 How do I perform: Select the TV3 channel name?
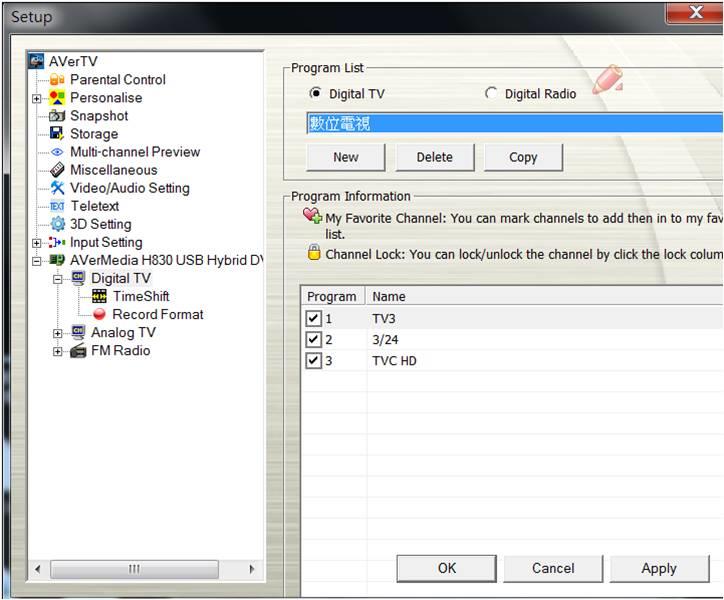[384, 318]
